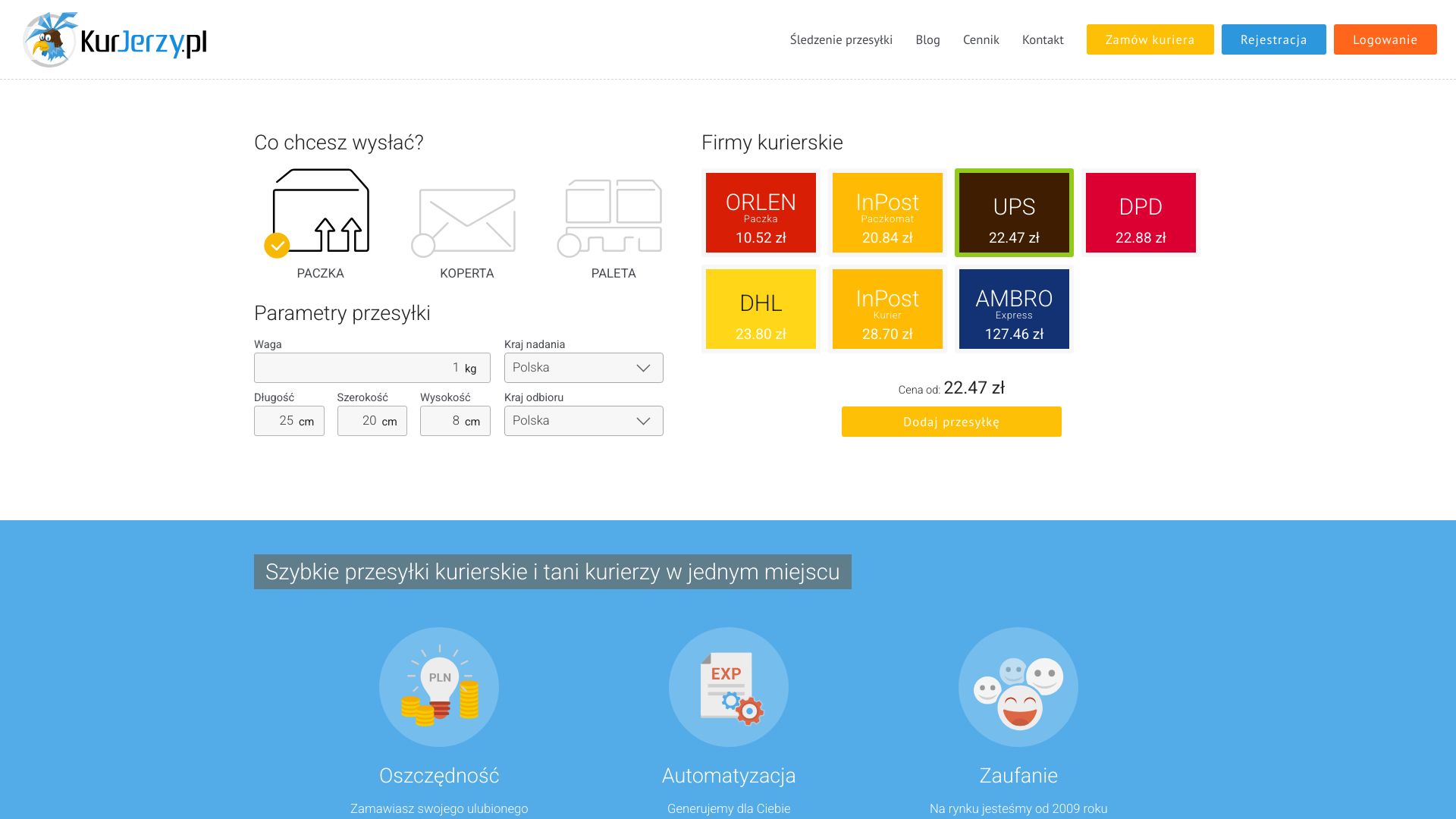Click the 'Firmy kurierskie' heading
This screenshot has height=819, width=1456.
point(772,143)
